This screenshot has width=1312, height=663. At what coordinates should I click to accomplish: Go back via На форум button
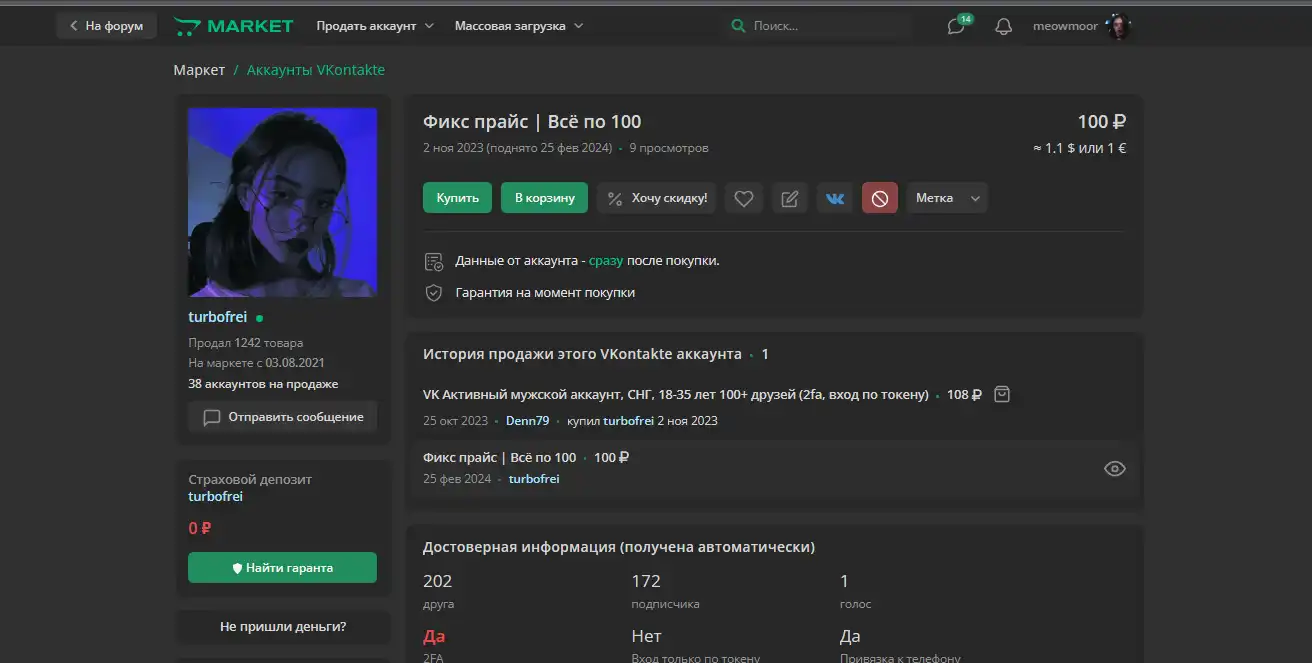coord(106,26)
